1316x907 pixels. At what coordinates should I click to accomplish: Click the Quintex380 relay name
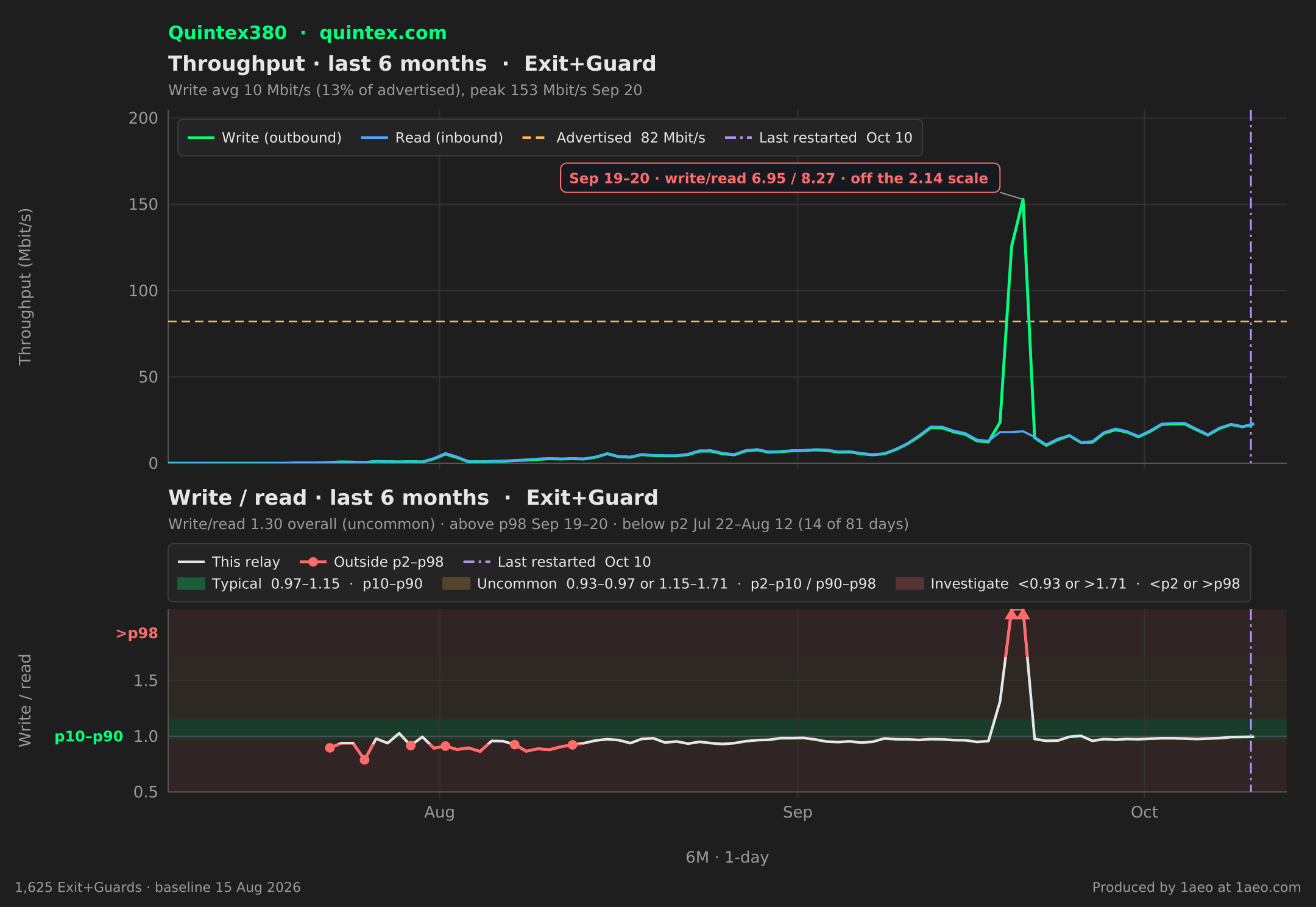227,33
